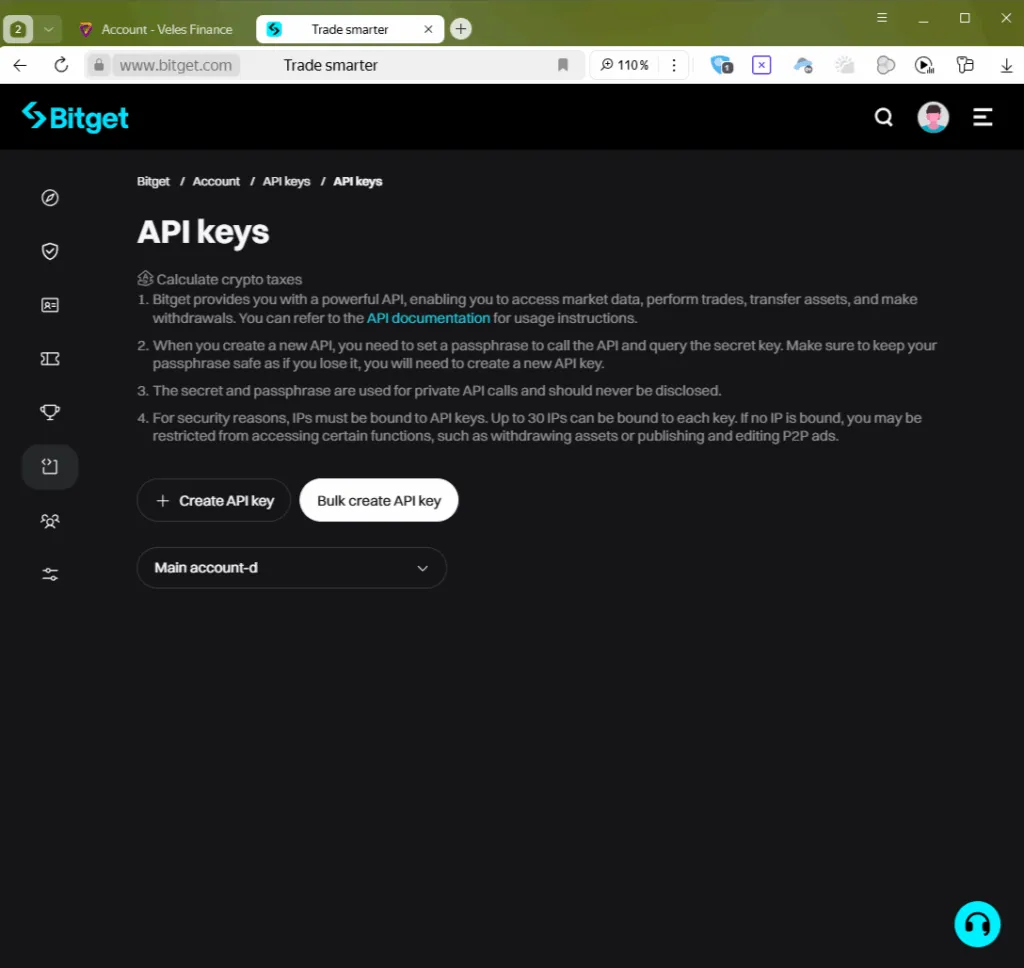The image size is (1024, 968).
Task: Click the search magnifier icon in the header
Action: coord(883,117)
